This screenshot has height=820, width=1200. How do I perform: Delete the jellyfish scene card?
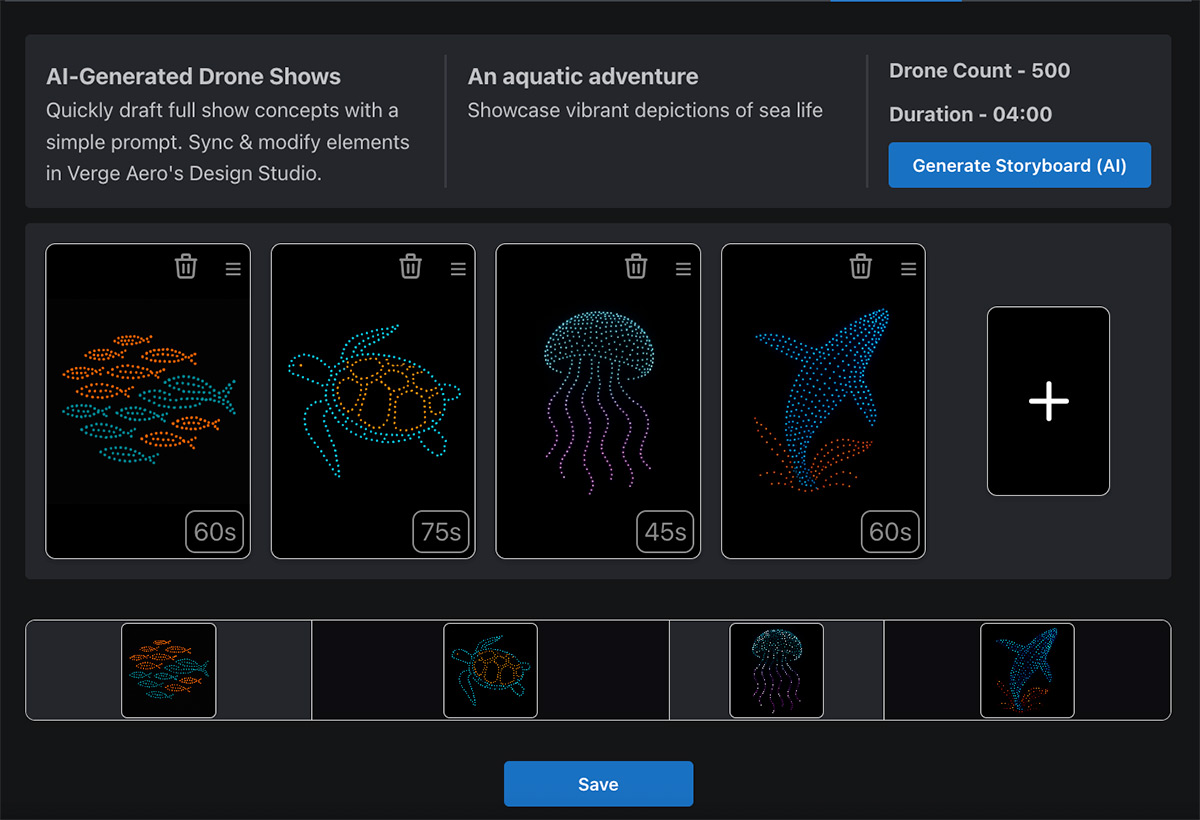pyautogui.click(x=636, y=266)
